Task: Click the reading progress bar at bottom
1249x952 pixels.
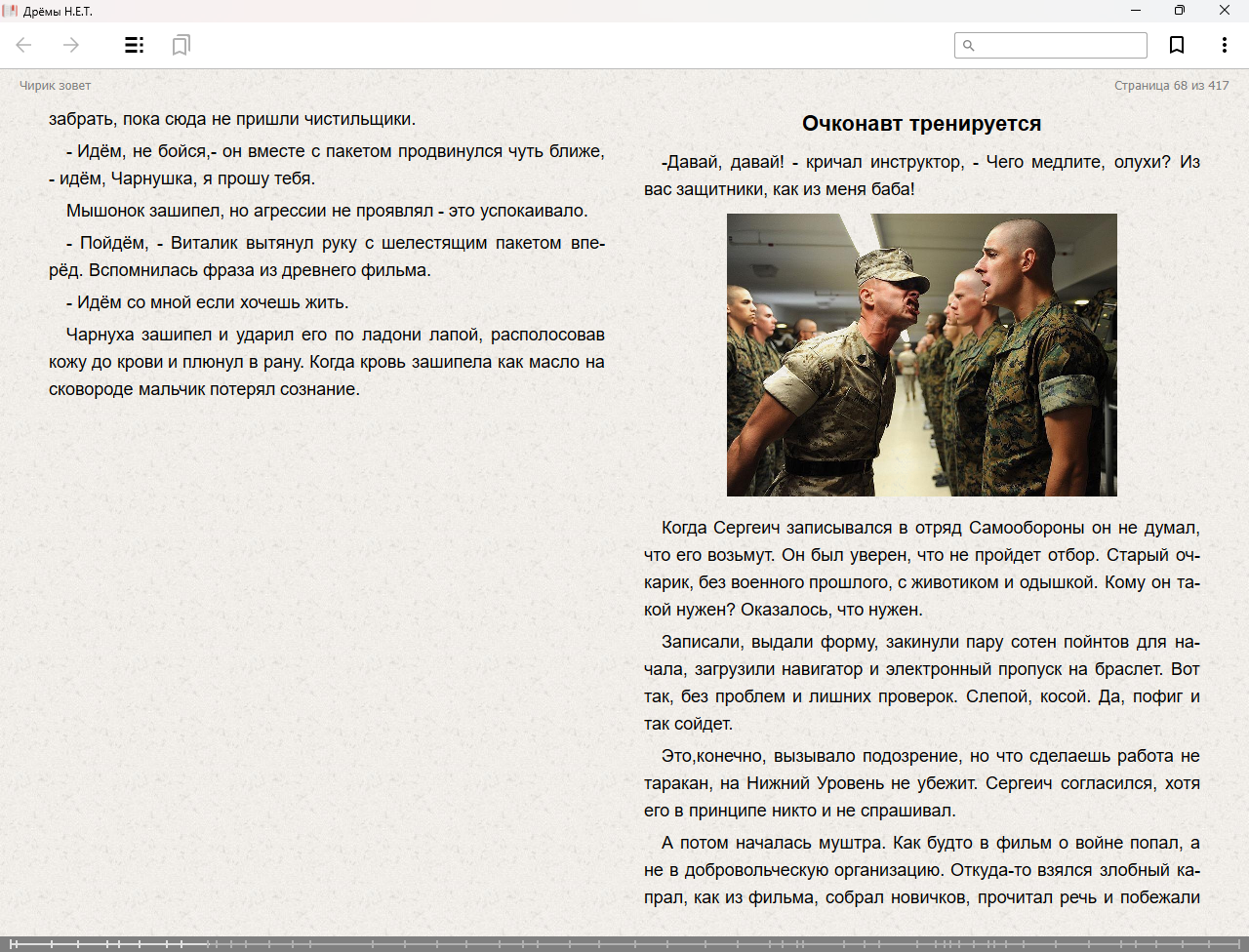Action: coord(624,944)
